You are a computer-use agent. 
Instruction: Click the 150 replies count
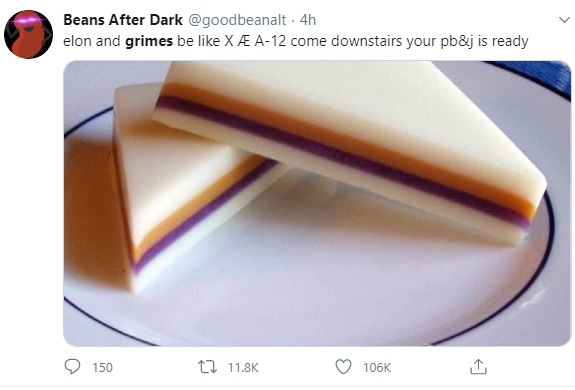(102, 367)
